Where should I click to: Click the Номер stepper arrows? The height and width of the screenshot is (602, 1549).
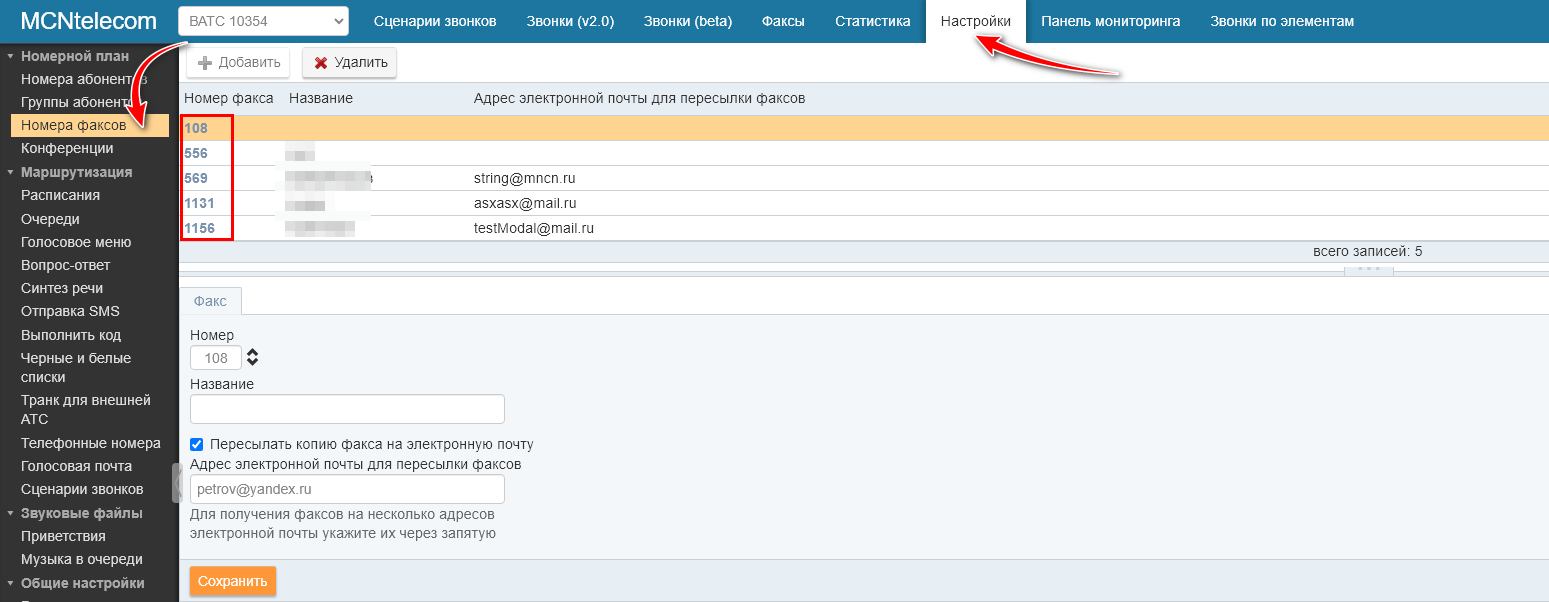(252, 357)
